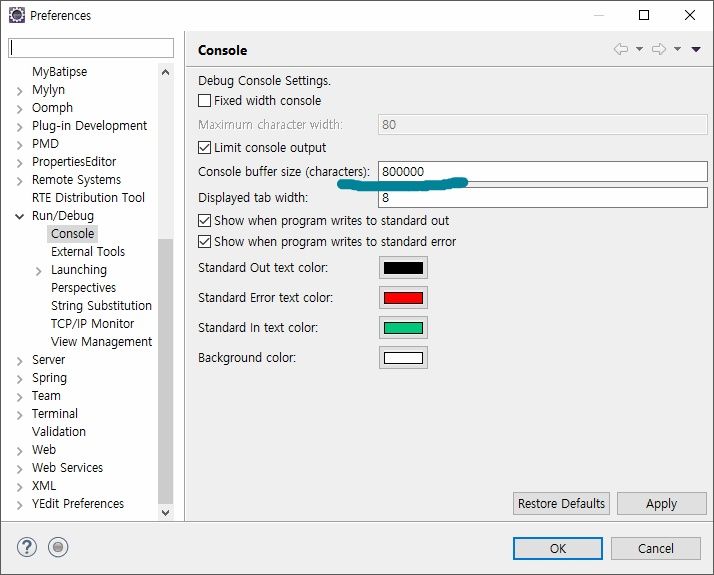714x575 pixels.
Task: Click the record preferences circle icon
Action: coord(58,547)
